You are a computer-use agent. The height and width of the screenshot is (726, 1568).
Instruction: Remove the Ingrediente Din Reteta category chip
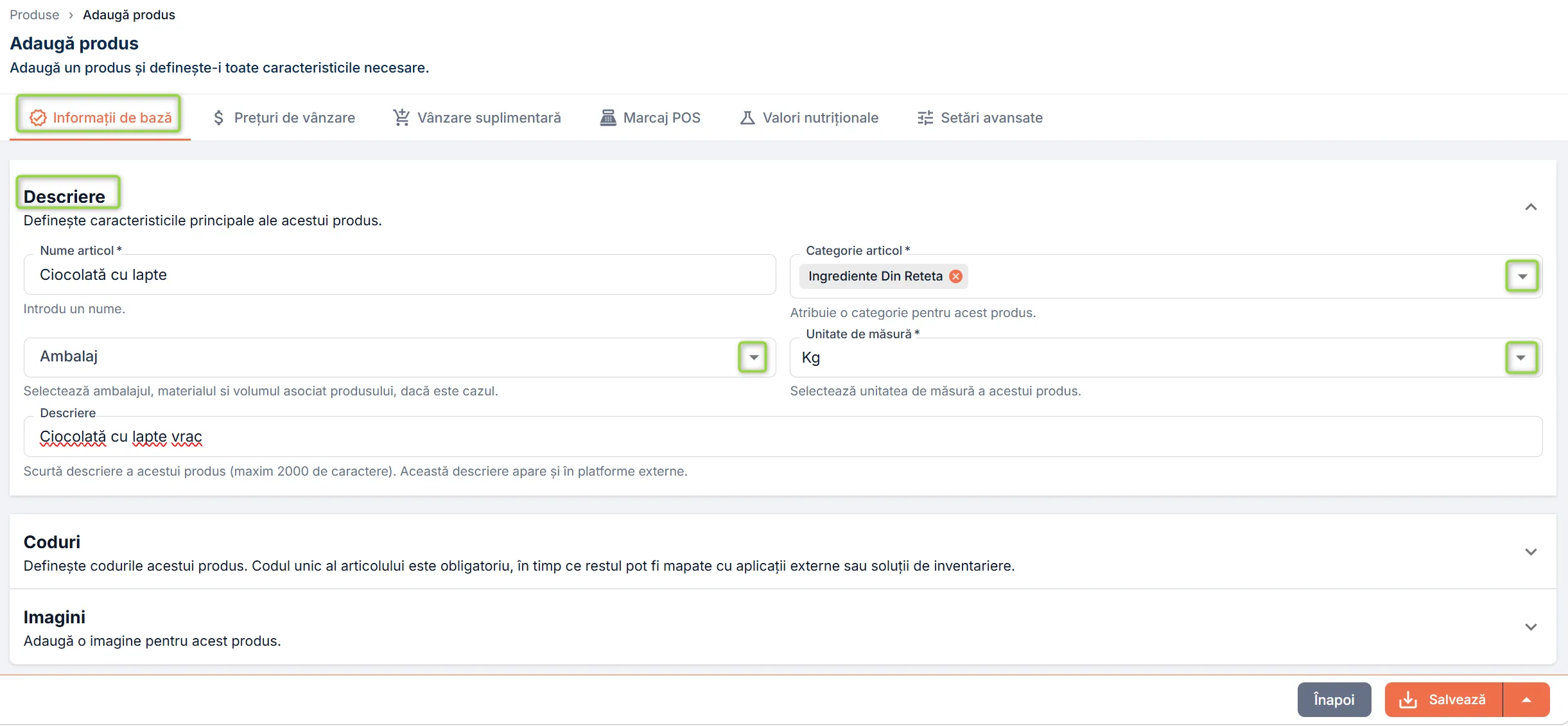click(956, 276)
